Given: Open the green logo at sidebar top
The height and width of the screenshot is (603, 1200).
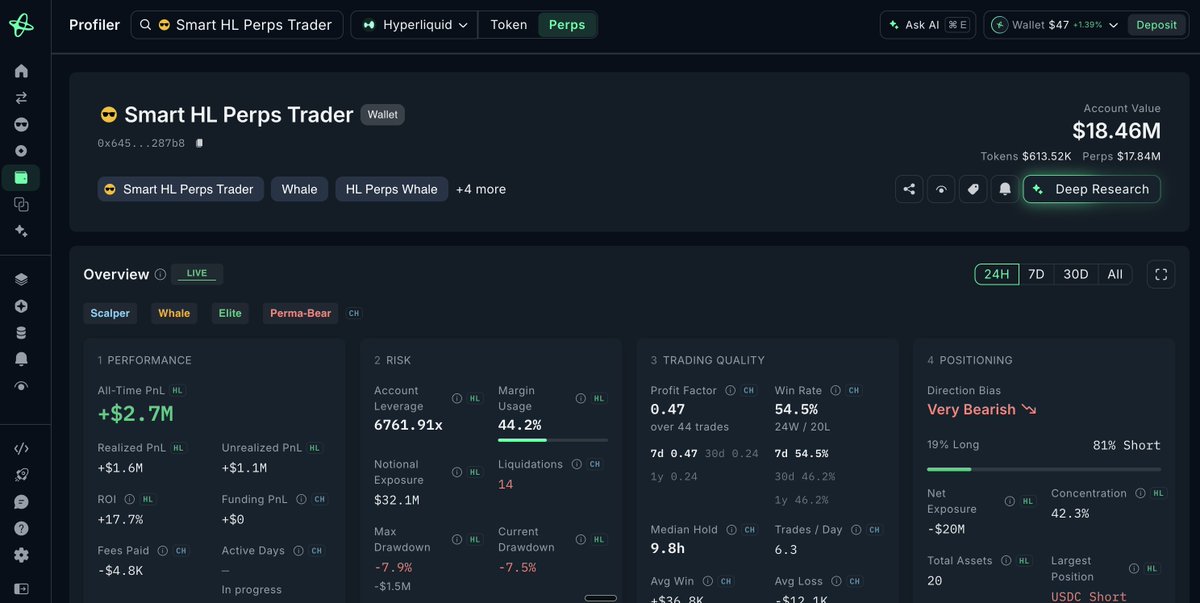Looking at the screenshot, I should coord(21,25).
